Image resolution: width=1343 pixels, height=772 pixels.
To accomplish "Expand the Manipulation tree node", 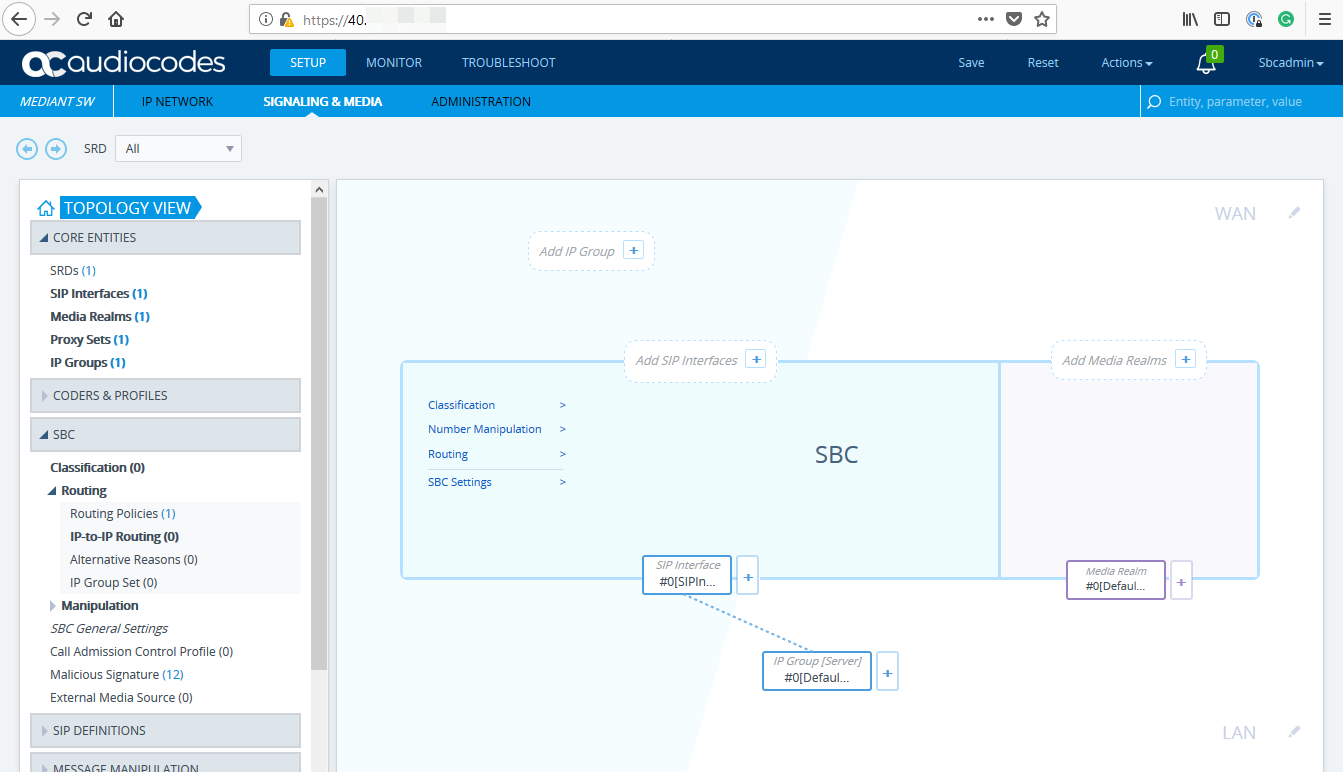I will coord(53,606).
